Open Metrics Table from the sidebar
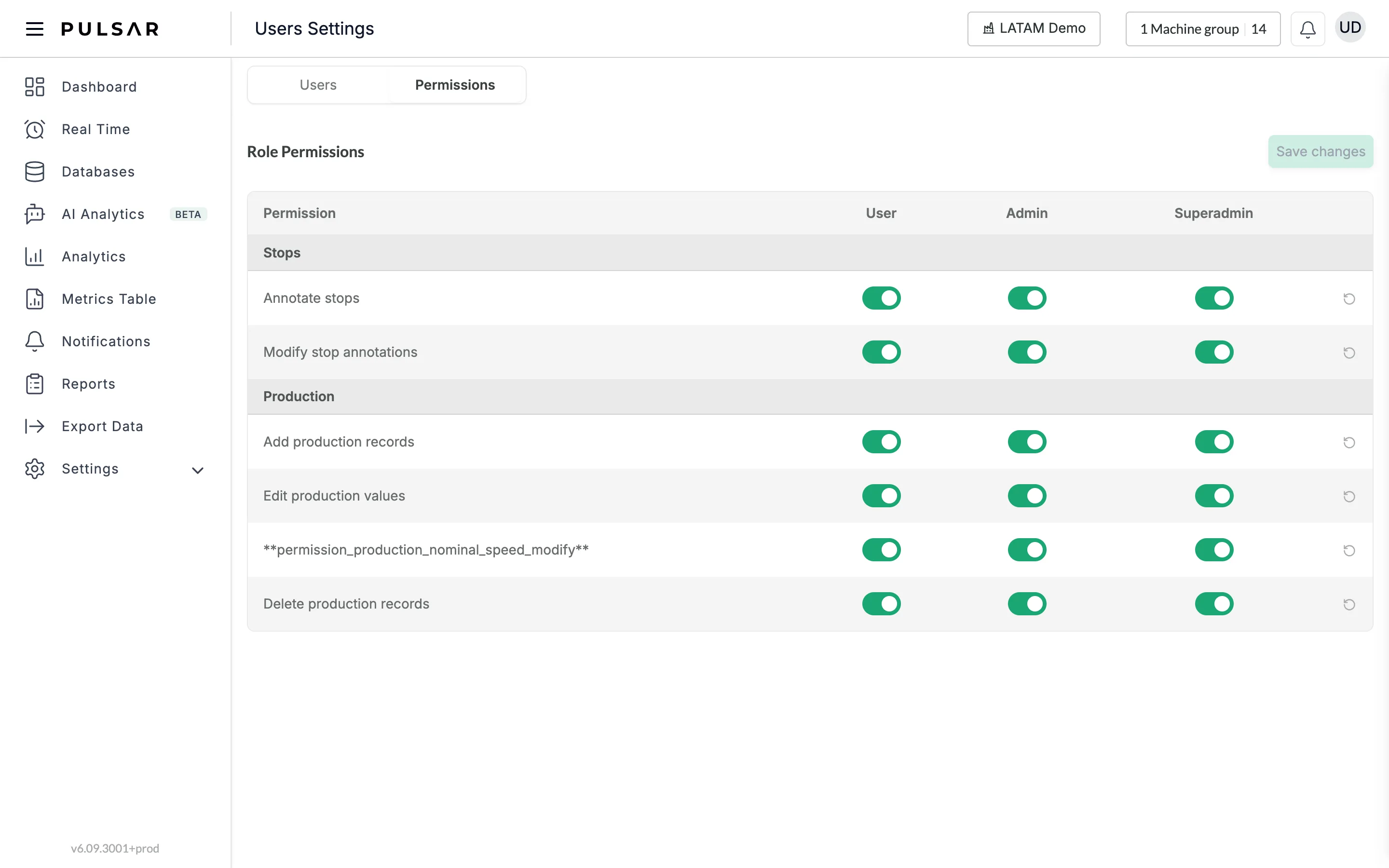1389x868 pixels. [x=109, y=299]
